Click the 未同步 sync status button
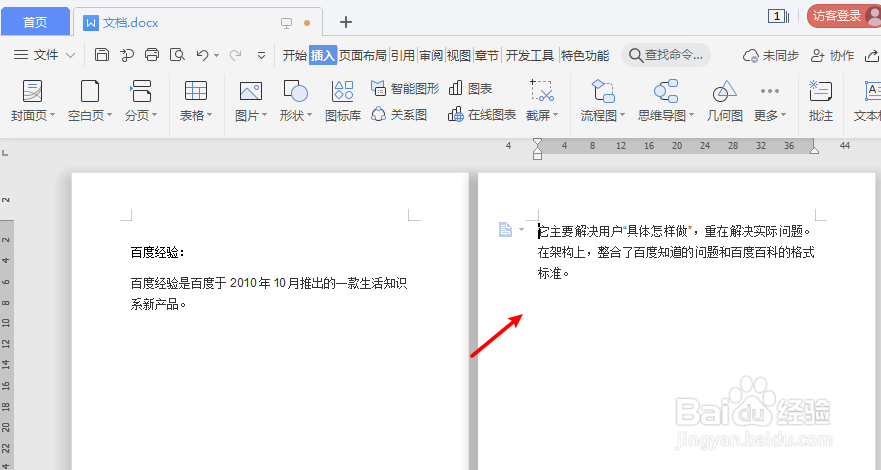The width and height of the screenshot is (881, 470). [x=770, y=55]
